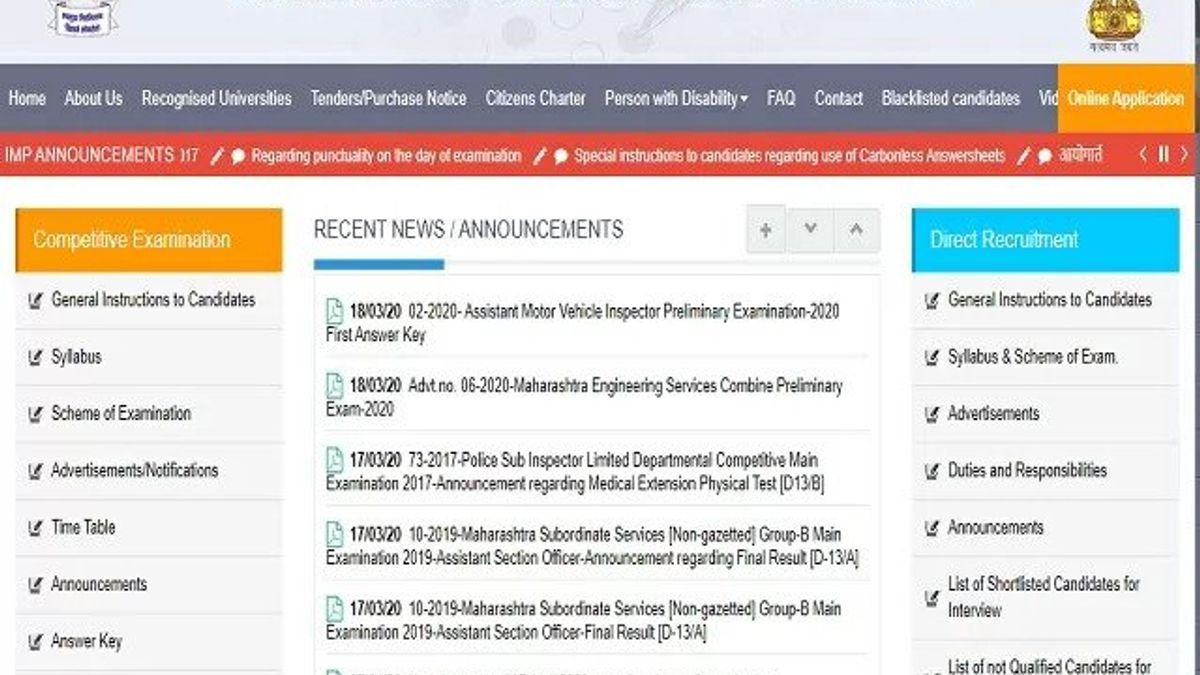The width and height of the screenshot is (1200, 675).
Task: Open Tenders/Purchase Notice
Action: click(x=388, y=98)
